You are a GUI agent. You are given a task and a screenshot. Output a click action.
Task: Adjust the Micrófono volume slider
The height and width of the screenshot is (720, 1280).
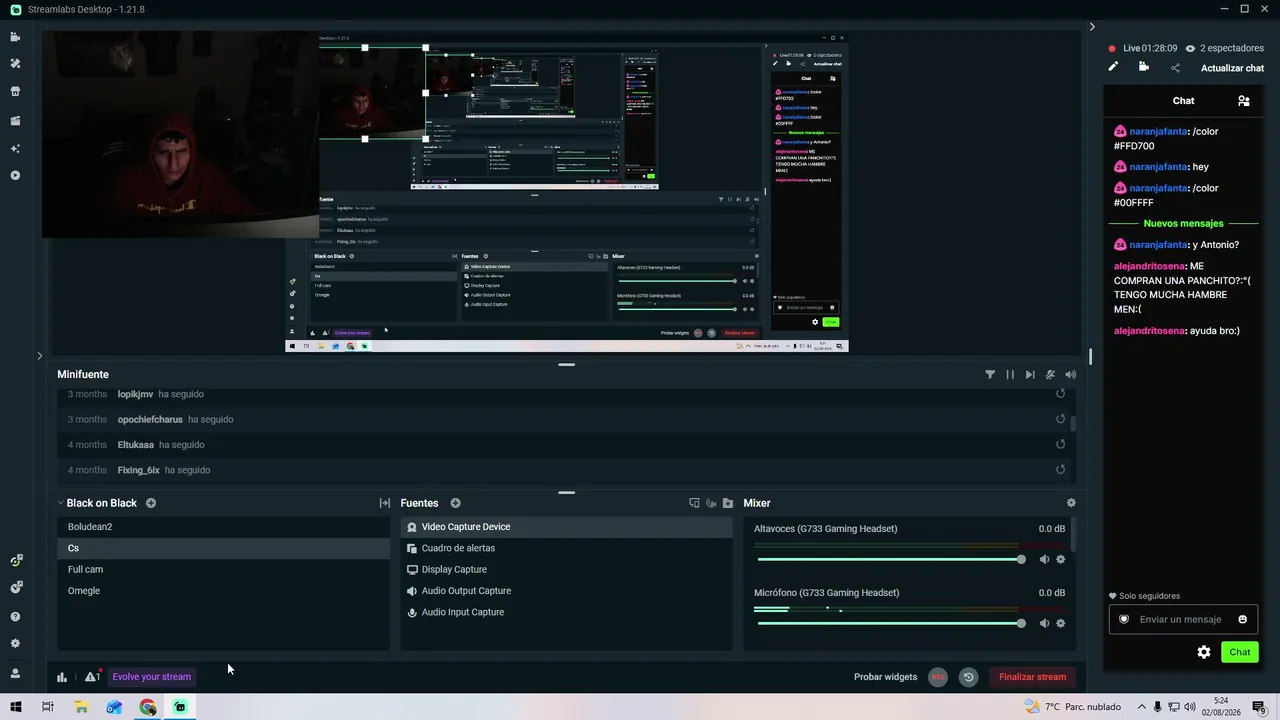pos(889,623)
